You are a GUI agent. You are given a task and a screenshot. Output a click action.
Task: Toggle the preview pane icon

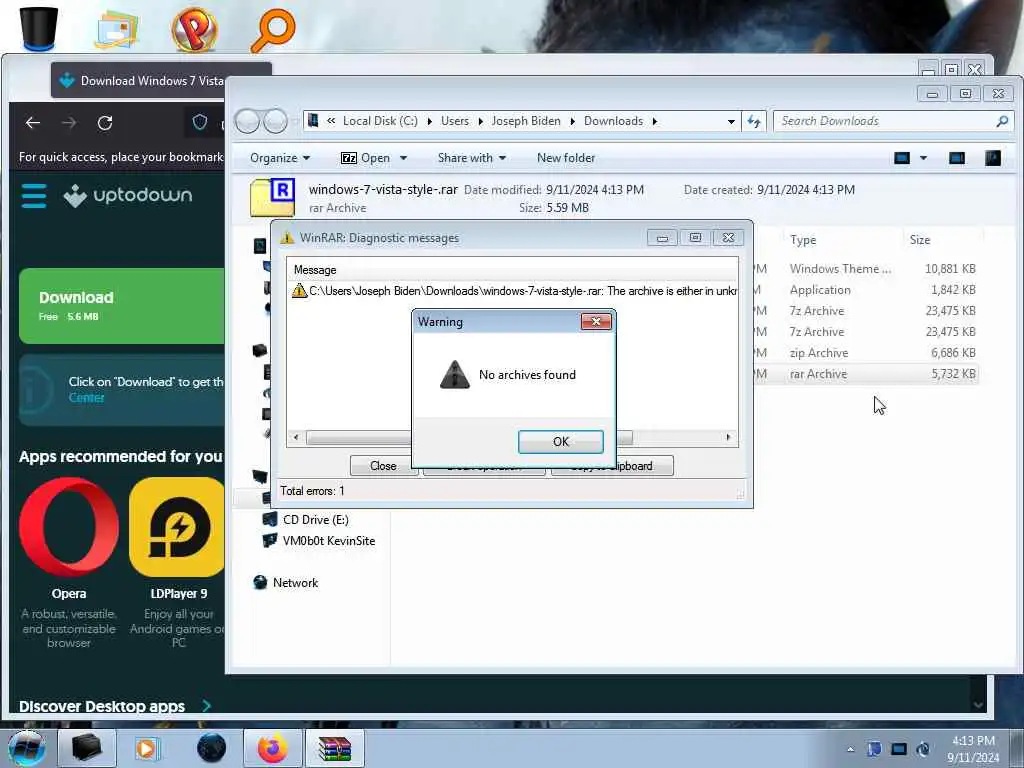(x=957, y=158)
